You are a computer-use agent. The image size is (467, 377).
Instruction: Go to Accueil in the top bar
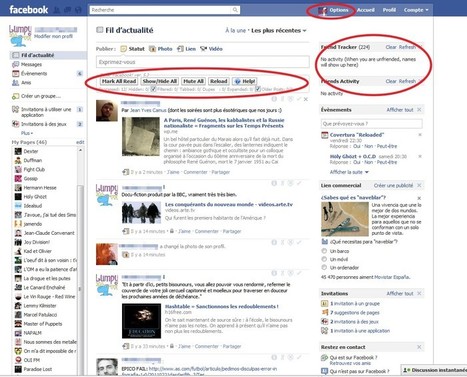pyautogui.click(x=366, y=10)
